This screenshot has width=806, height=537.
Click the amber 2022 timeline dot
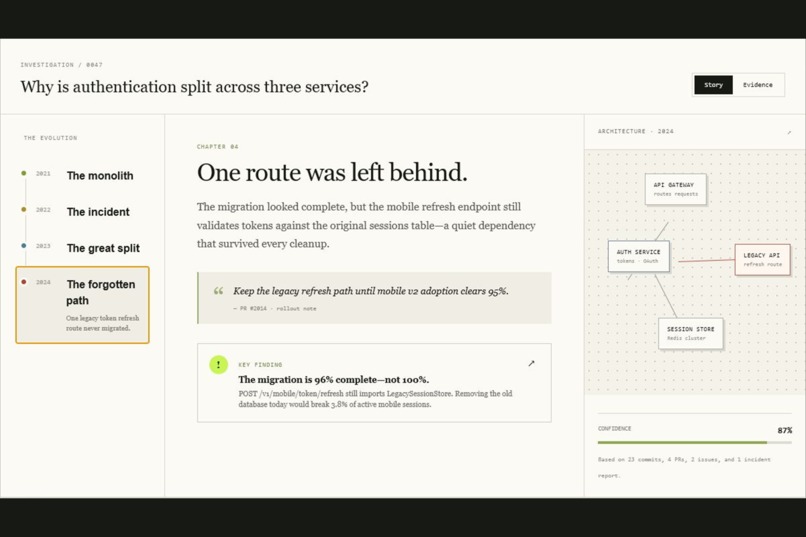[x=24, y=209]
